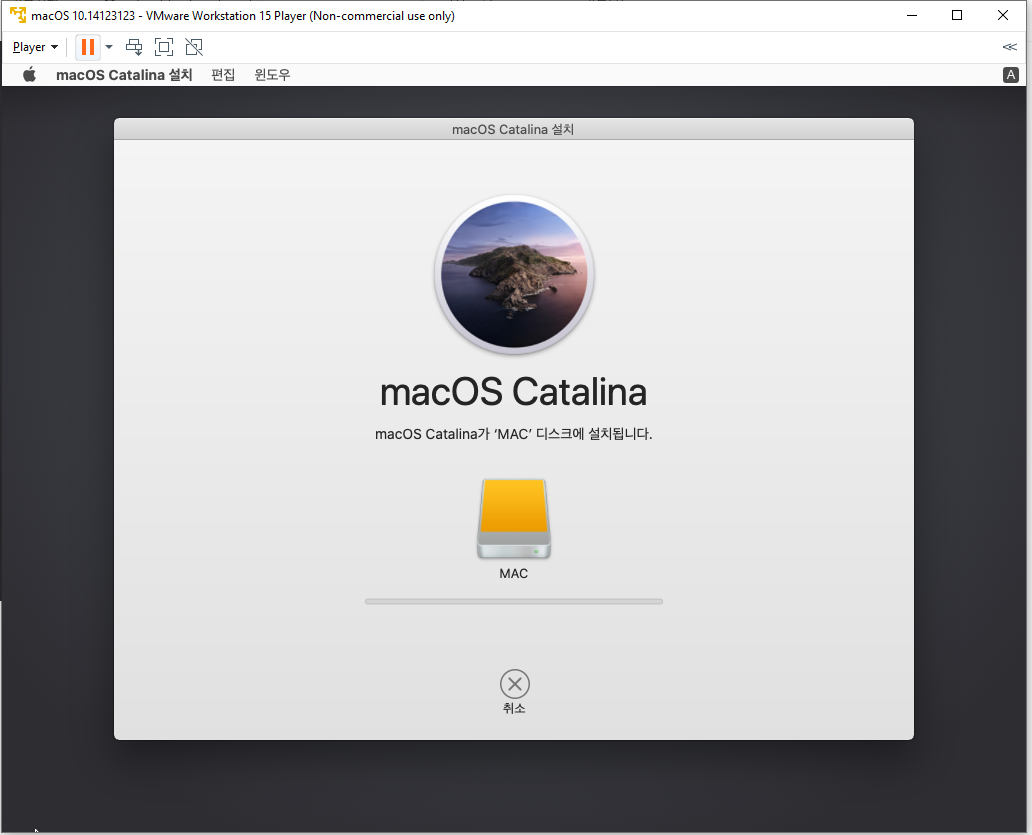Select the MAC disk icon
Screen dimensions: 1032x835
pyautogui.click(x=514, y=519)
